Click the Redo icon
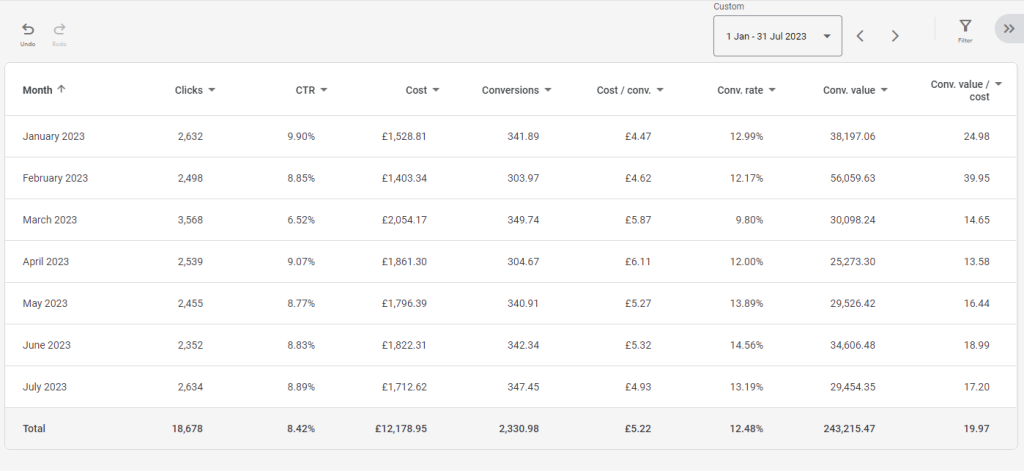 coord(60,30)
